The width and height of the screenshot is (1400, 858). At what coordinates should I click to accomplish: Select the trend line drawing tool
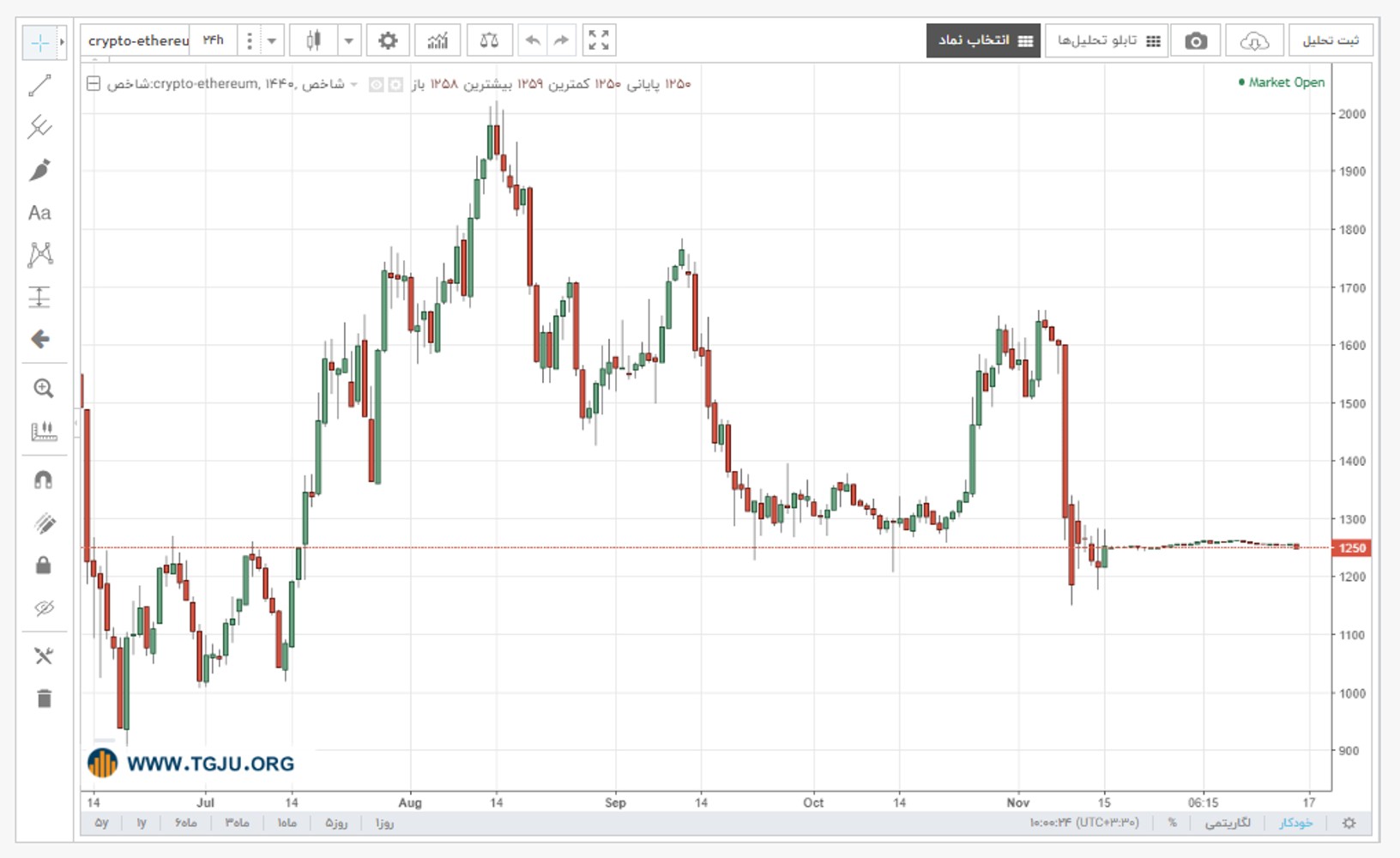pyautogui.click(x=39, y=85)
